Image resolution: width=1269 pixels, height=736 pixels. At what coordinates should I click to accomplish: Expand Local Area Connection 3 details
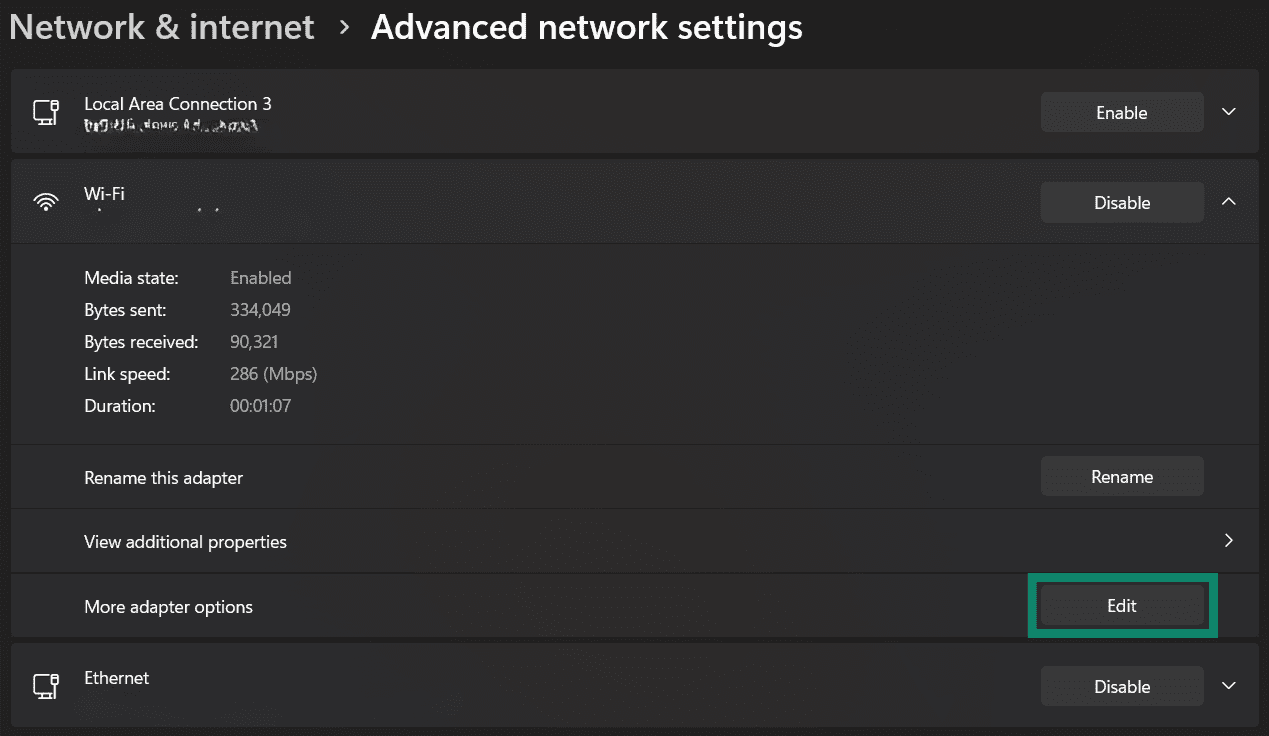point(1228,112)
